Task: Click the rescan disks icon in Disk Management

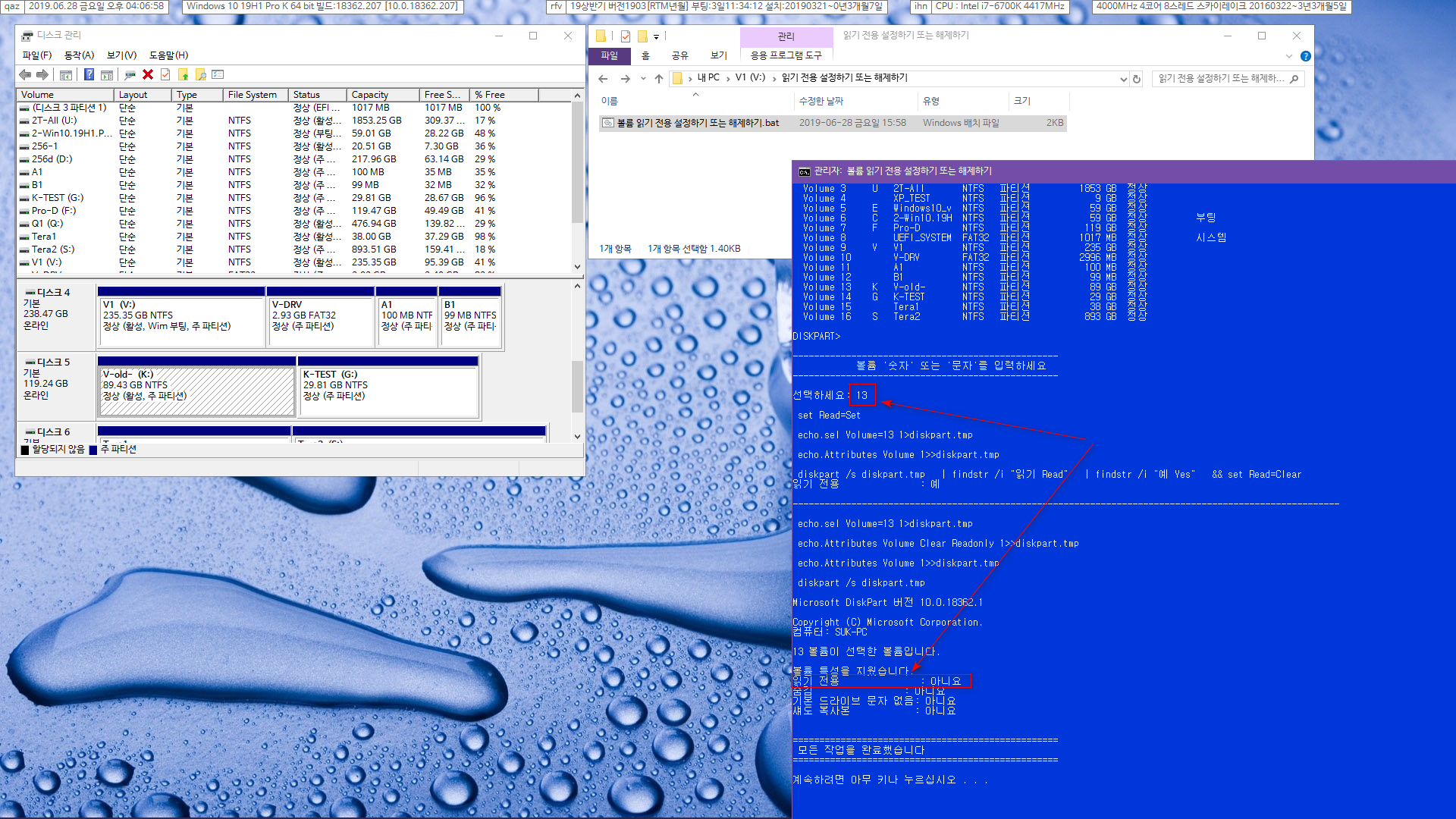Action: coord(130,74)
